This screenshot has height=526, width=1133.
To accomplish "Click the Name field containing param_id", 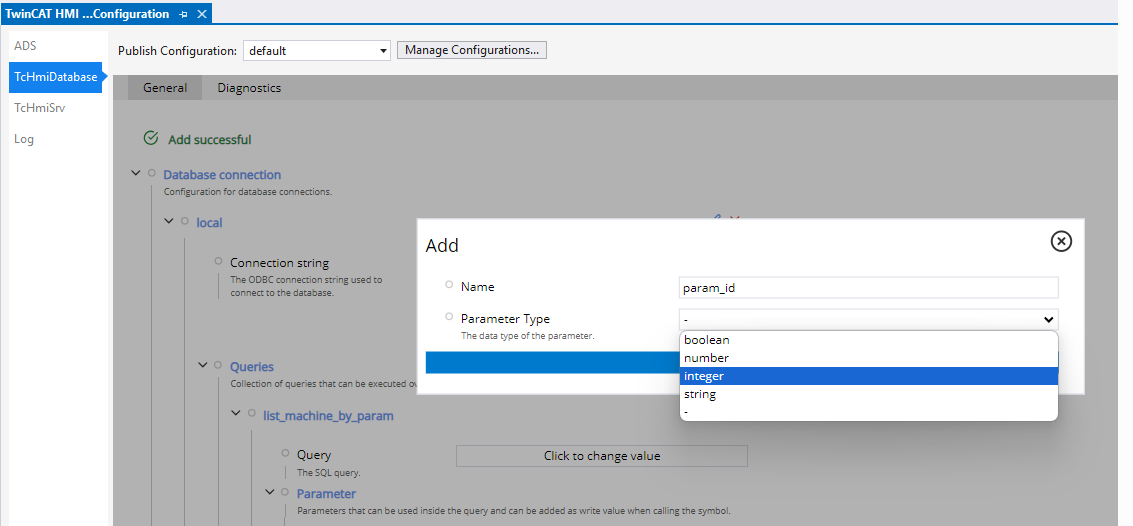I will (x=867, y=287).
